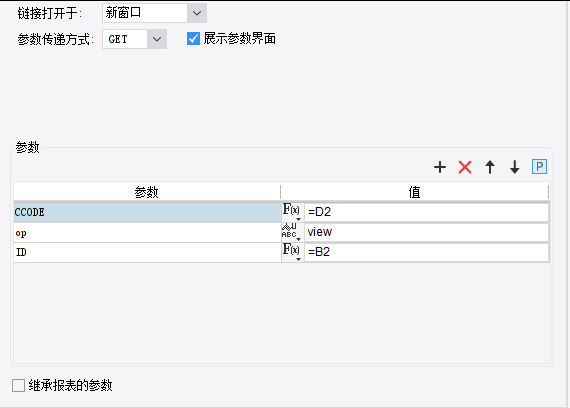The image size is (570, 408).
Task: Select the ID parameter cell
Action: click(x=147, y=252)
